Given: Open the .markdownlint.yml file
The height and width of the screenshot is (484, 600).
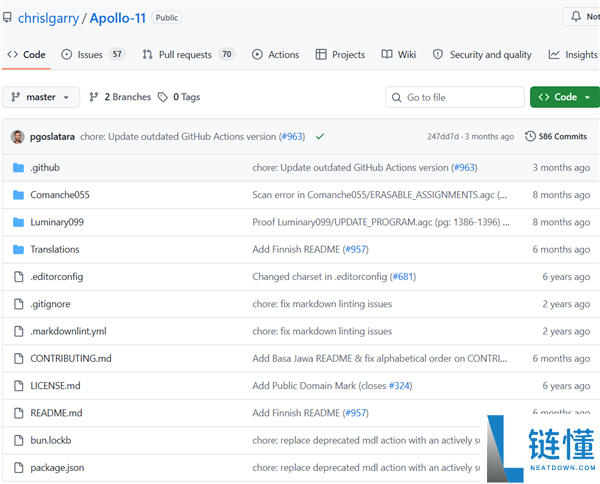Looking at the screenshot, I should (68, 331).
